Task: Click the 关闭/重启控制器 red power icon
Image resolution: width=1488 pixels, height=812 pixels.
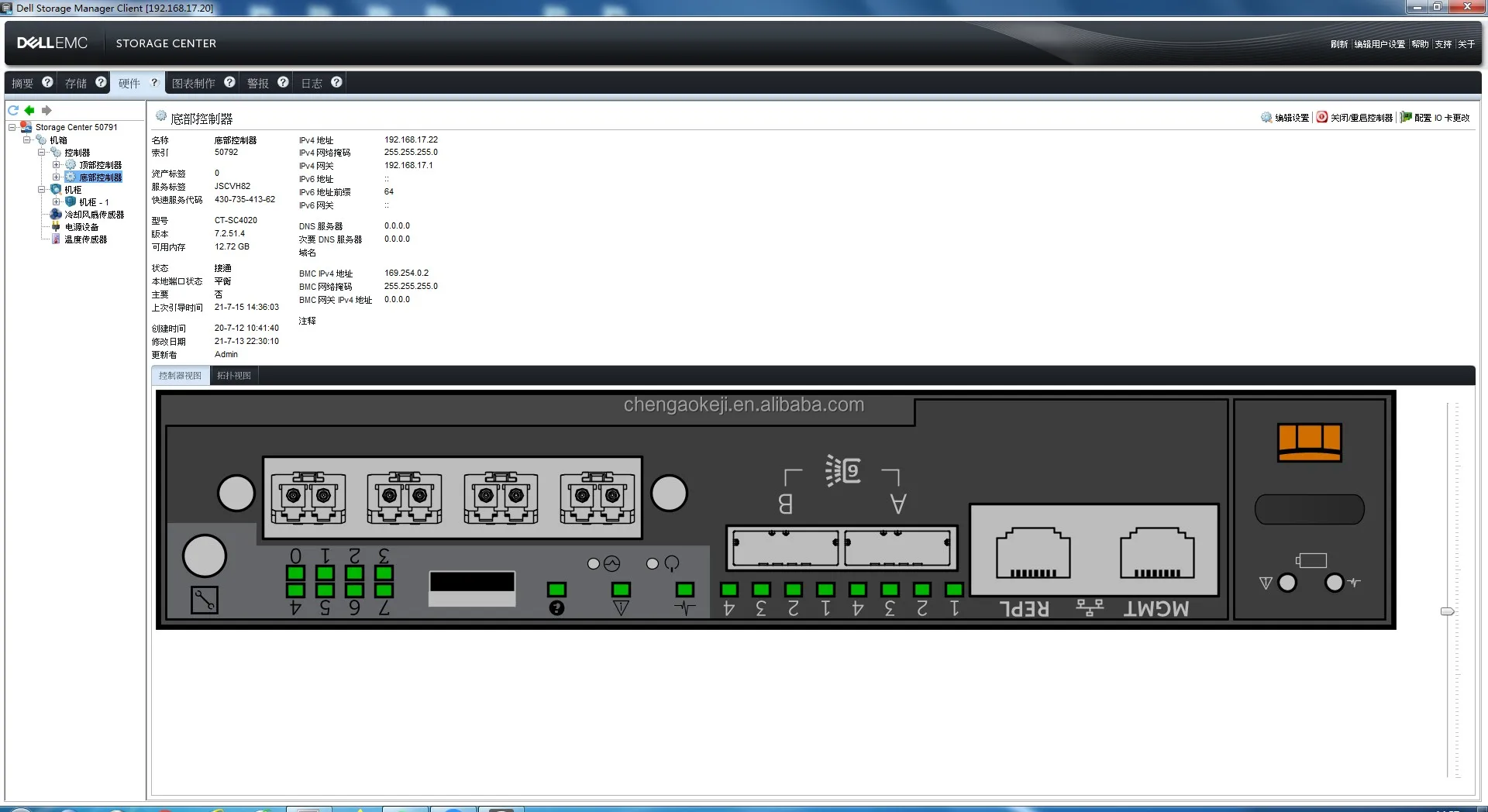Action: point(1322,117)
